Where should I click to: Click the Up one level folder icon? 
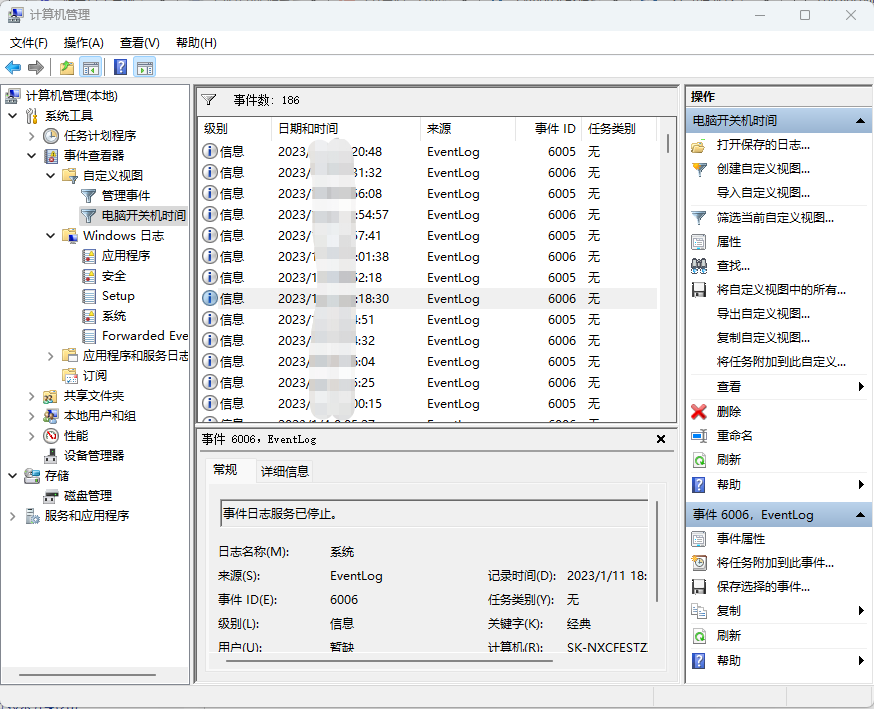click(67, 68)
